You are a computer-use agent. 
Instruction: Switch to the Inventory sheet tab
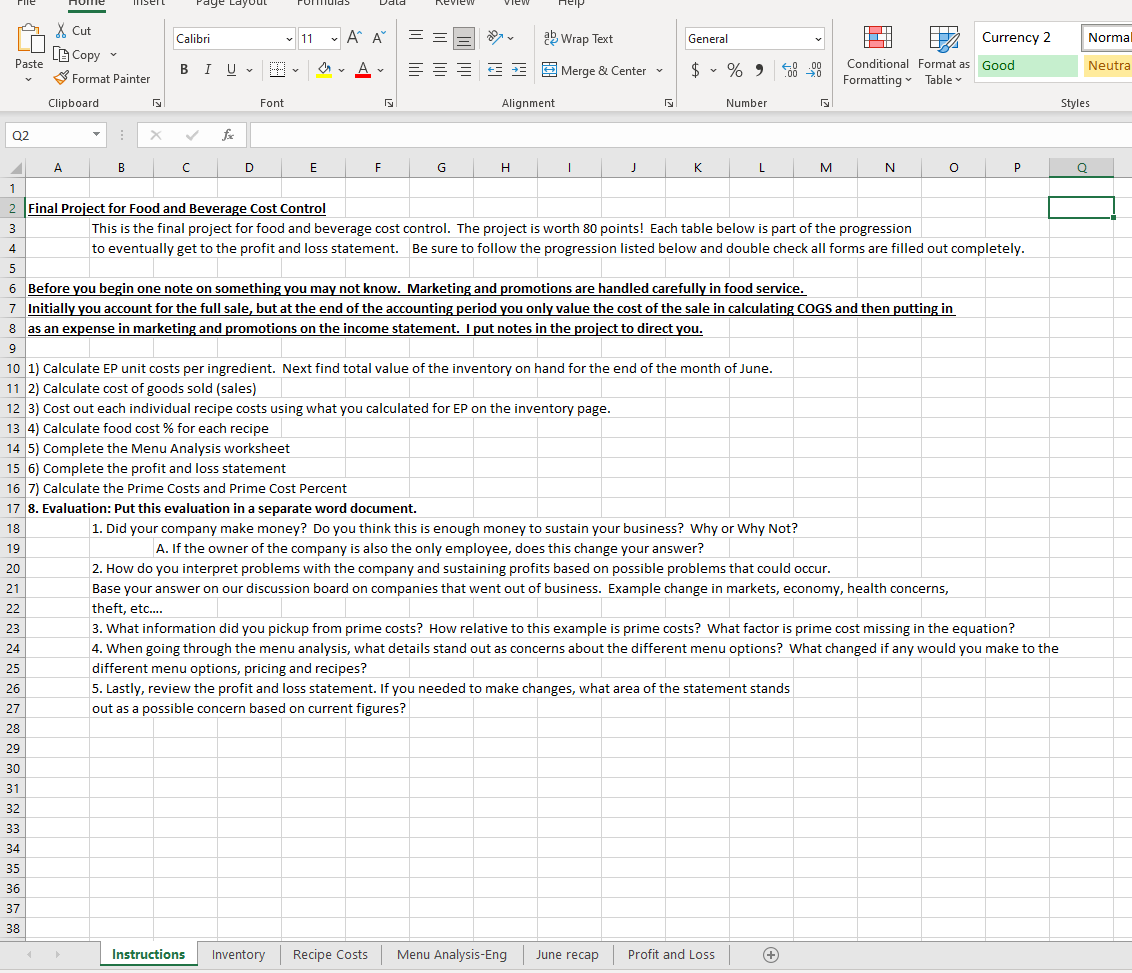pos(238,954)
